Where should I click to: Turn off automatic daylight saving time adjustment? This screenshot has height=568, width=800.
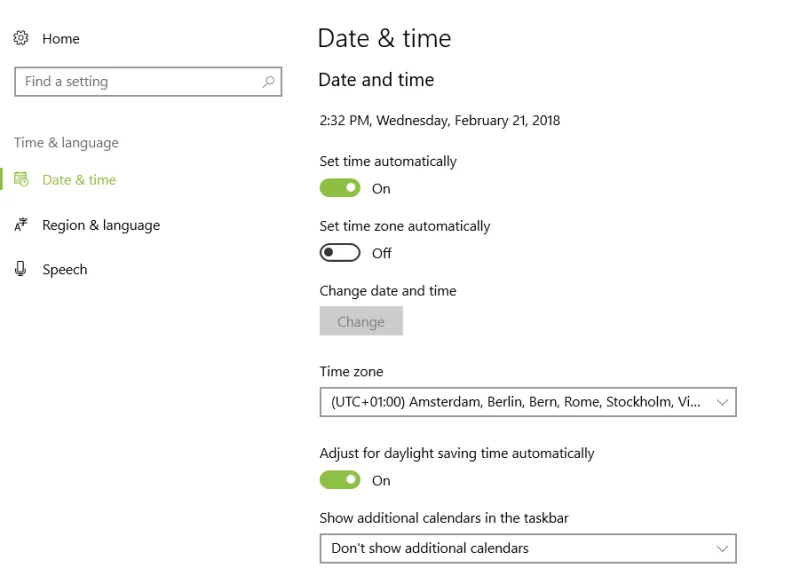click(340, 480)
